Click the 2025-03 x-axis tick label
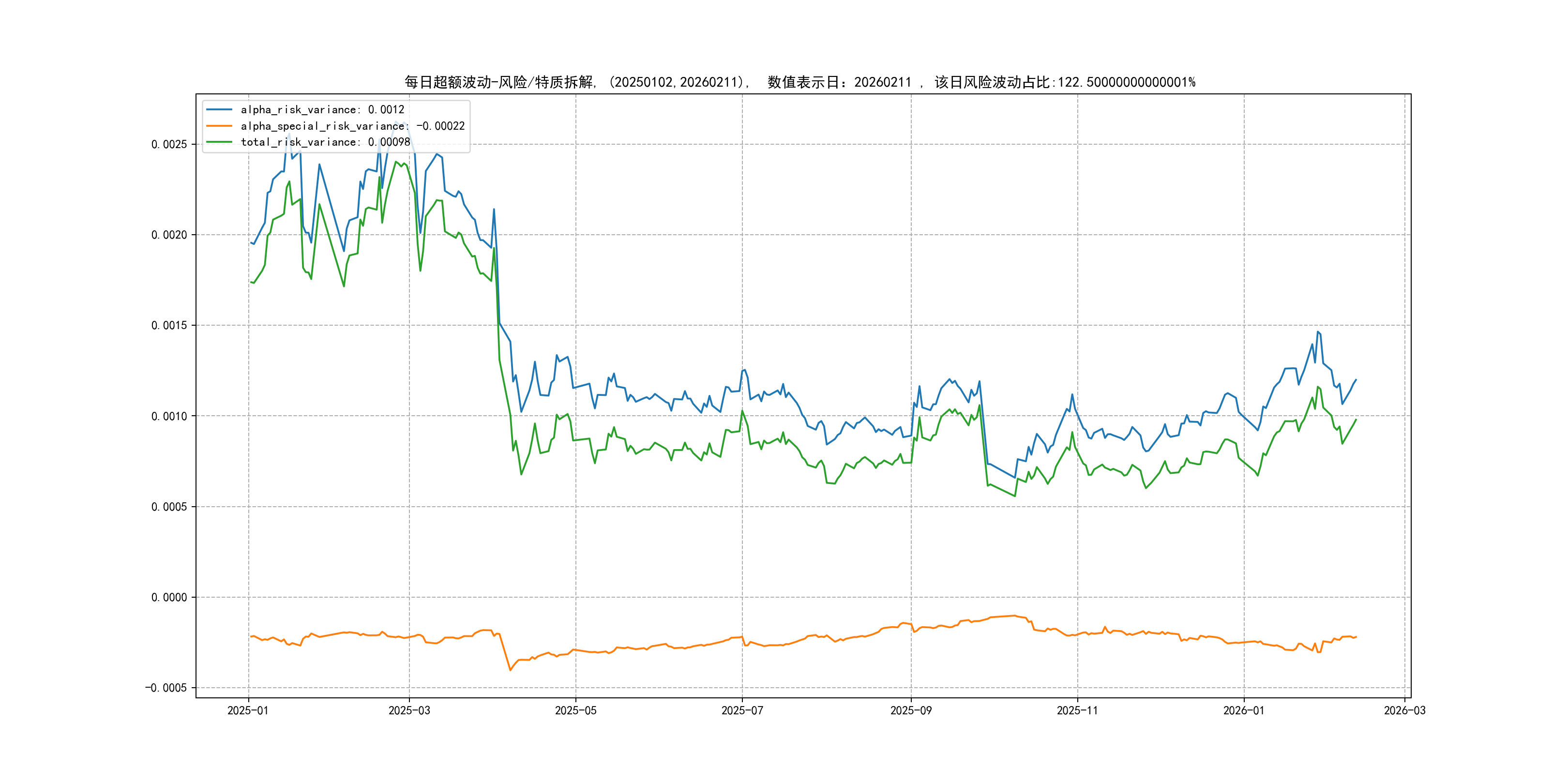1568x784 pixels. pos(409,710)
